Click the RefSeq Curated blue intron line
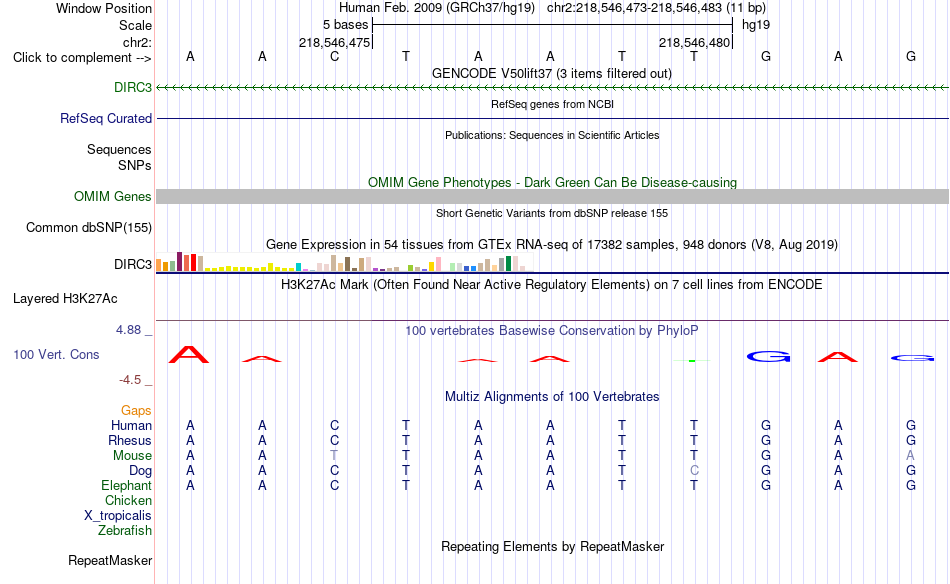Screen dimensions: 950x584 [552, 119]
